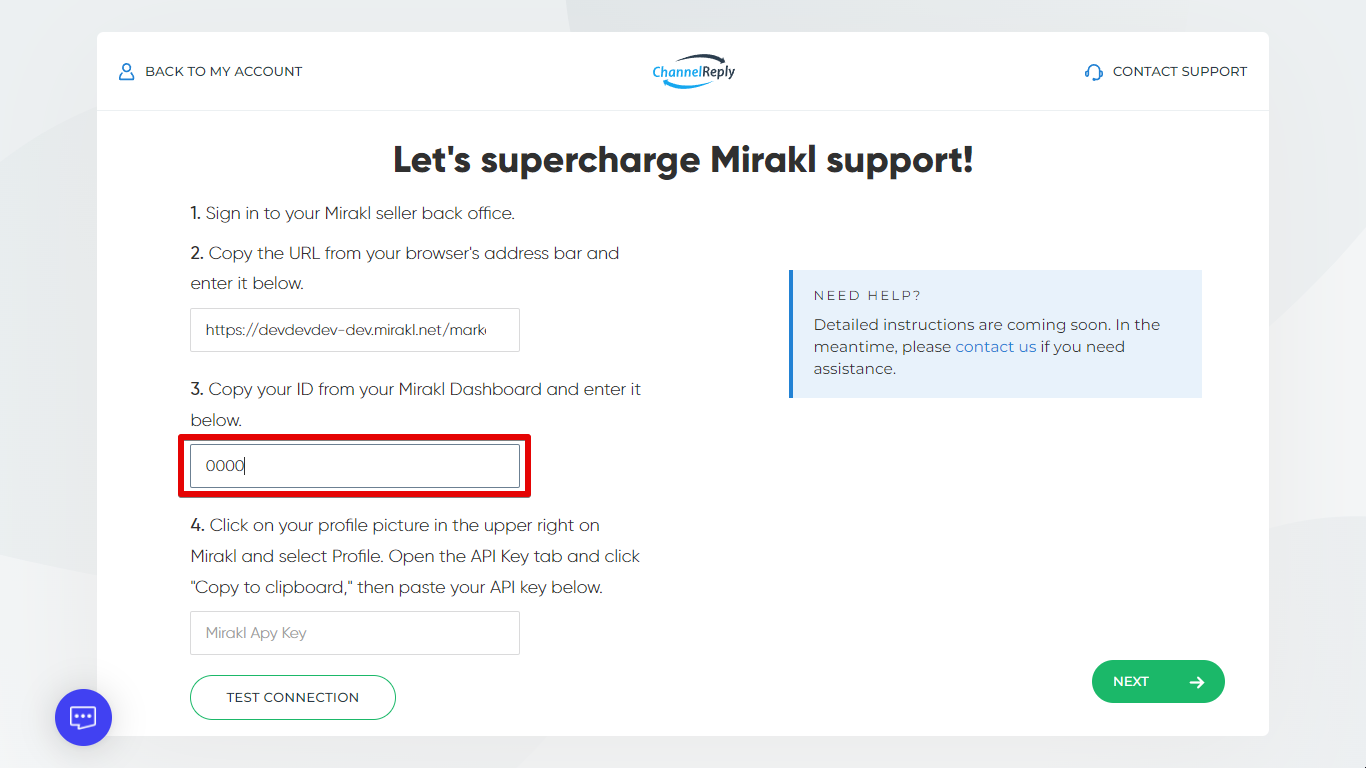Click the "Let's supercharge Mirakl support!" heading
The width and height of the screenshot is (1366, 768).
tap(683, 160)
